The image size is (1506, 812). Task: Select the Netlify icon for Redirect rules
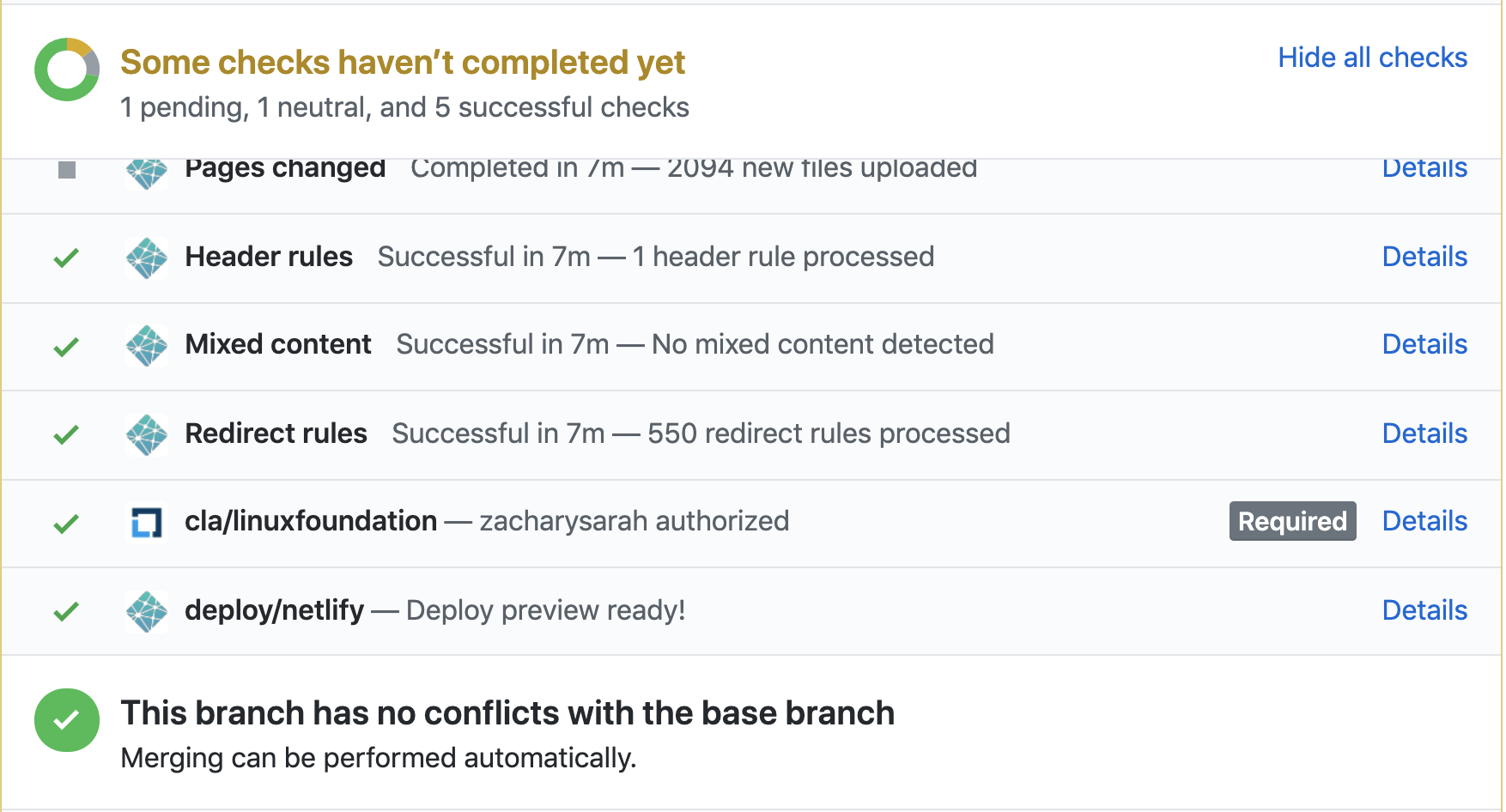point(147,434)
